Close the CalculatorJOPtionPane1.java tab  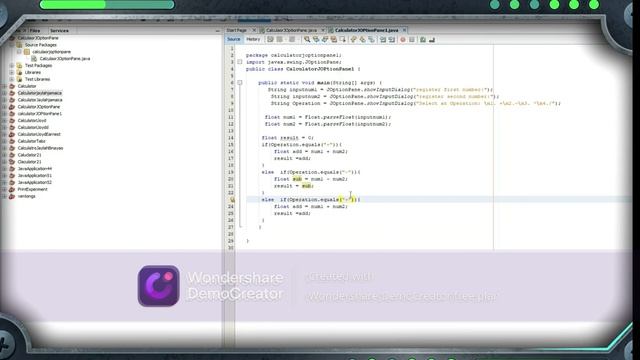[x=404, y=30]
